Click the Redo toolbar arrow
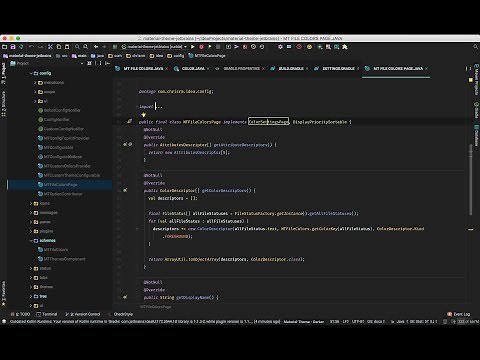This screenshot has width=480, height=360. pyautogui.click(x=40, y=47)
